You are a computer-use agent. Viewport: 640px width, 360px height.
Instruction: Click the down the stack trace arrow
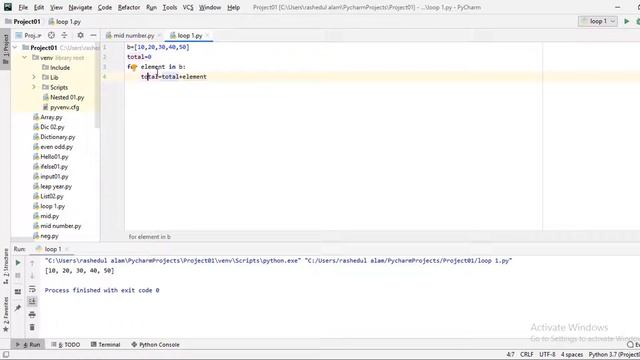pyautogui.click(x=32, y=276)
